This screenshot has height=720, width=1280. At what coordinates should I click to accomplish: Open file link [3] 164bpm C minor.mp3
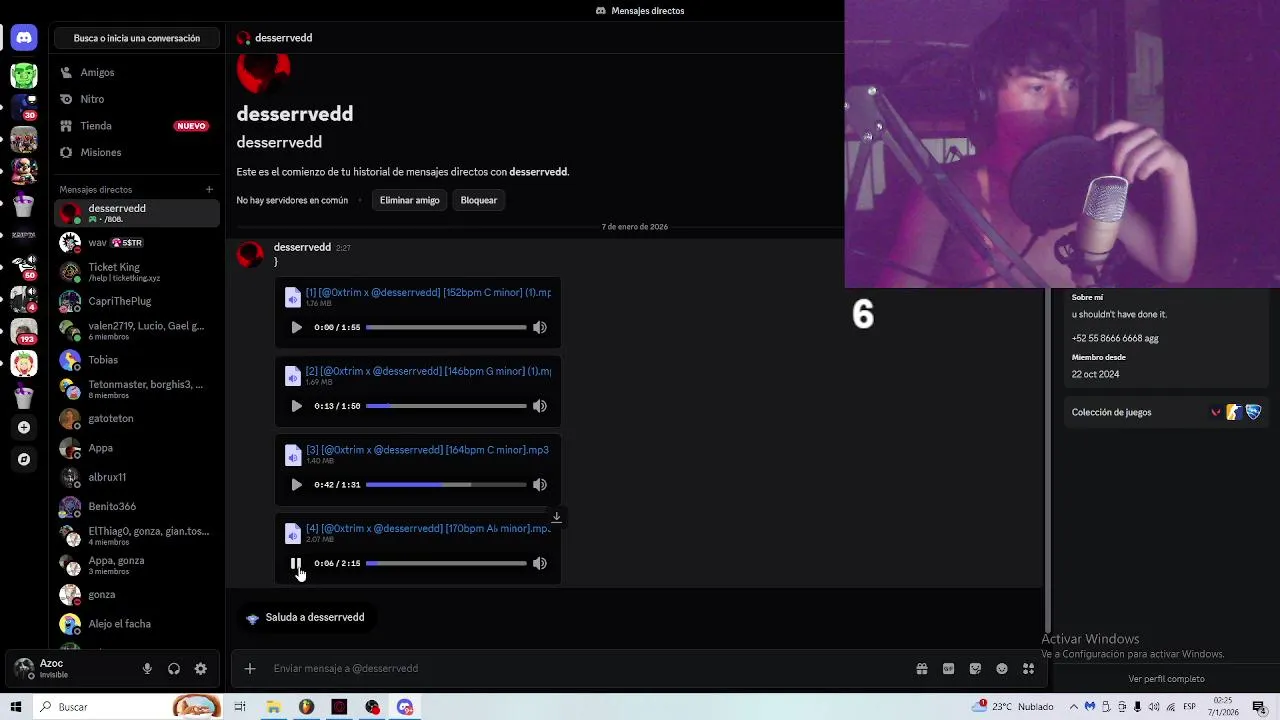pyautogui.click(x=427, y=450)
